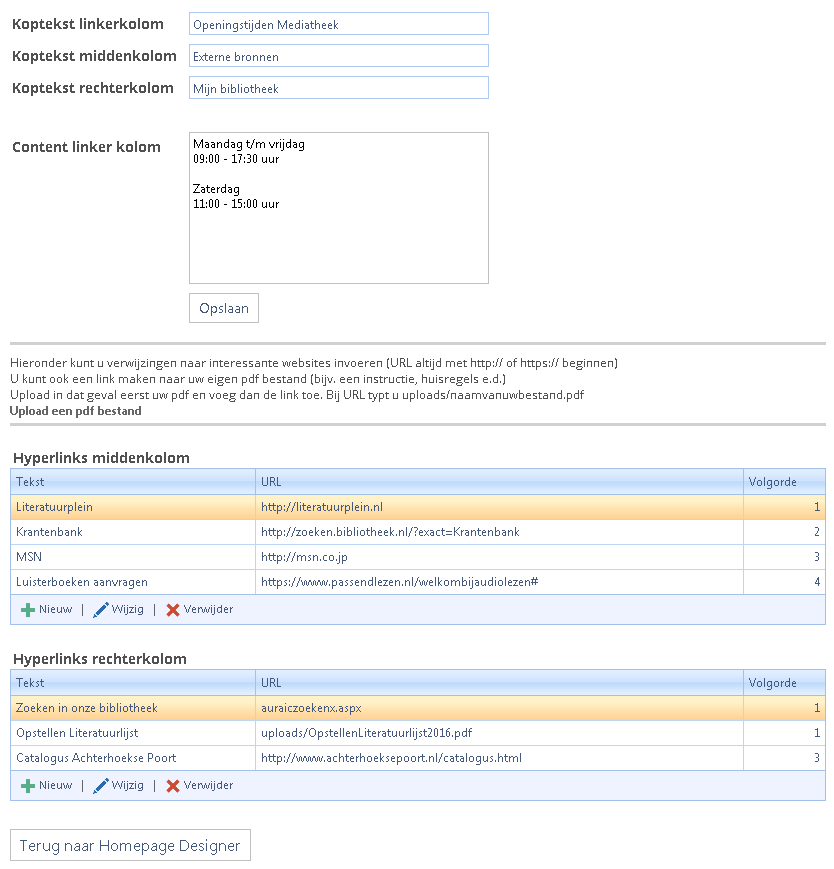Click inside the Content linker kolom textarea
834x869 pixels.
pos(338,208)
